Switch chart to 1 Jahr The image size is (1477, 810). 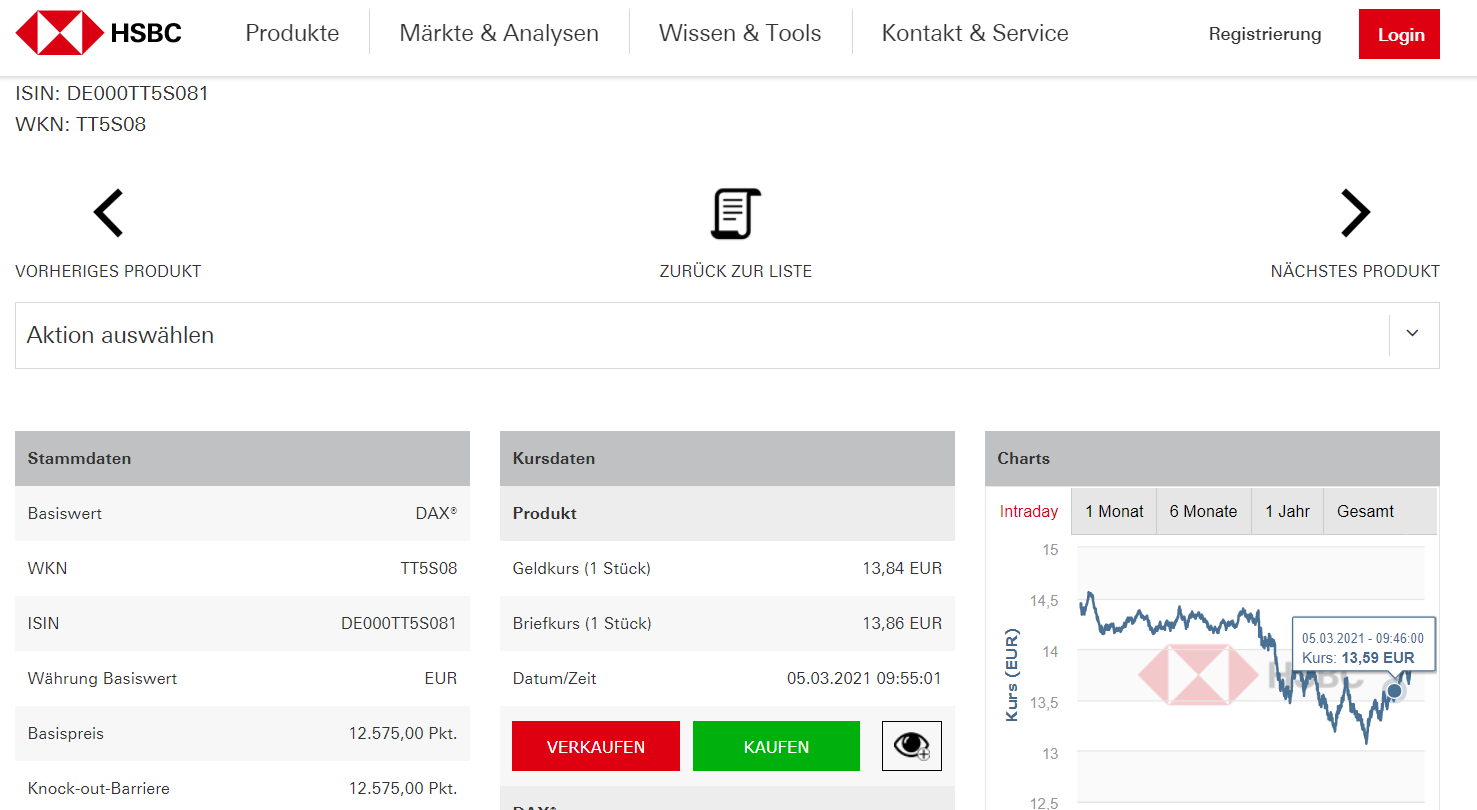pyautogui.click(x=1287, y=511)
